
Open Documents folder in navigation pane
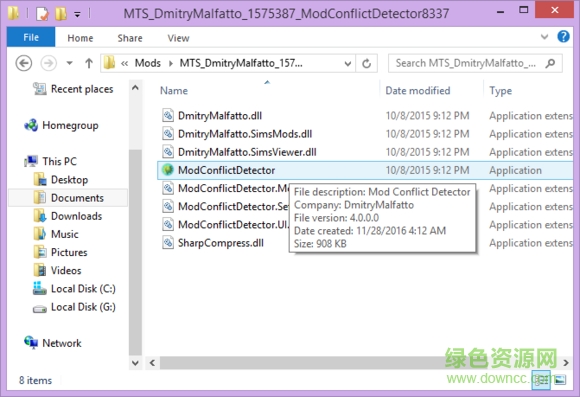77,198
